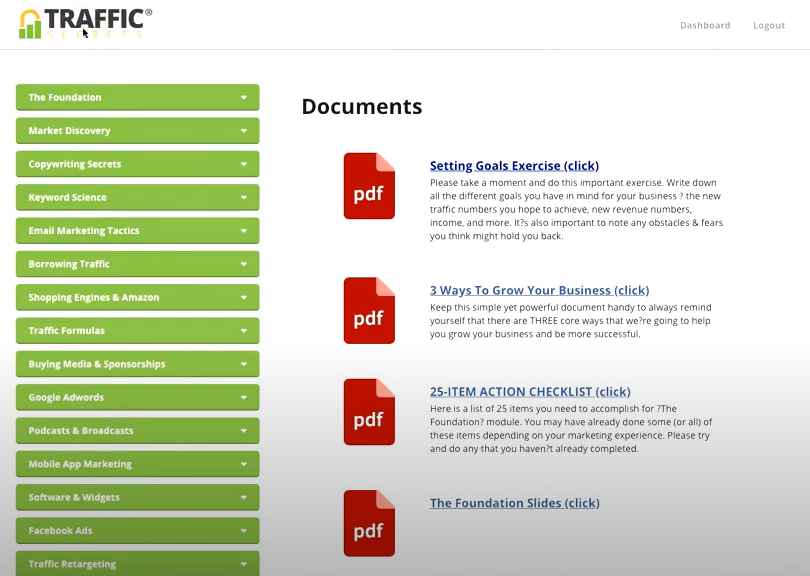Expand Borrowing Traffic arrow
Image resolution: width=810 pixels, height=576 pixels.
tap(244, 264)
